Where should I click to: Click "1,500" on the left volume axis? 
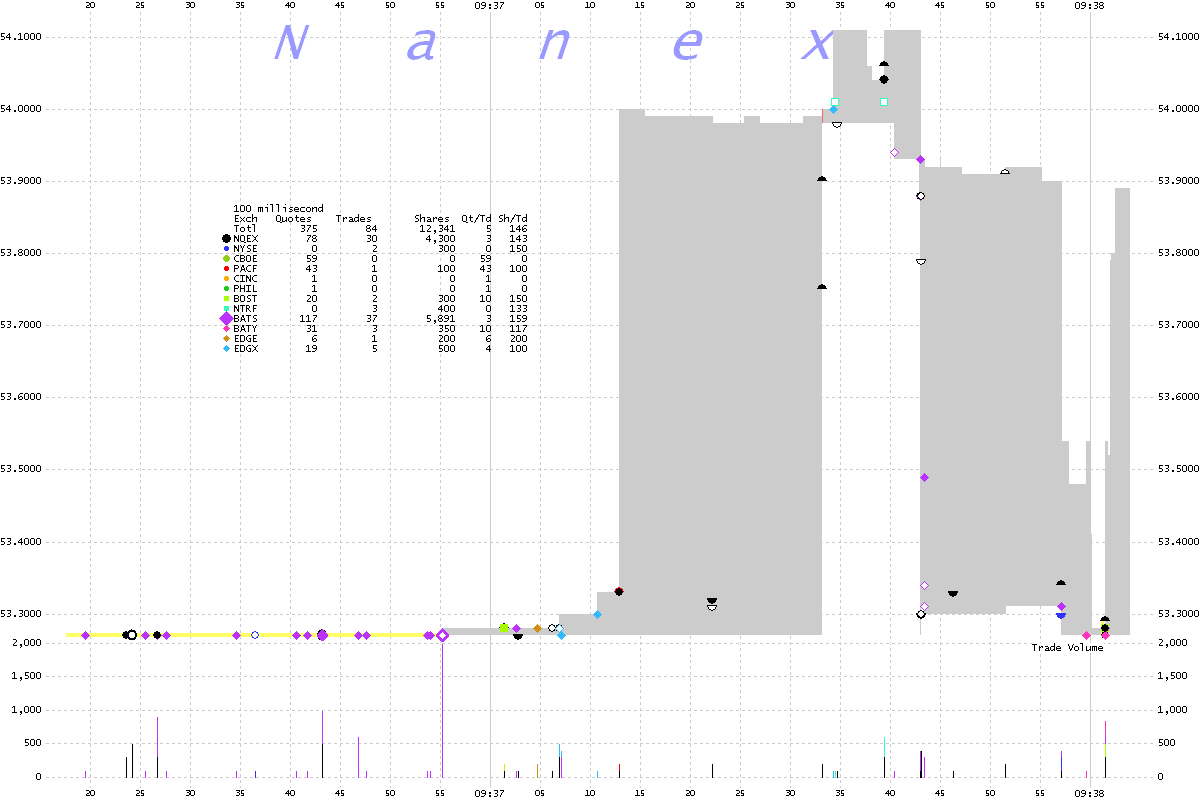25,676
